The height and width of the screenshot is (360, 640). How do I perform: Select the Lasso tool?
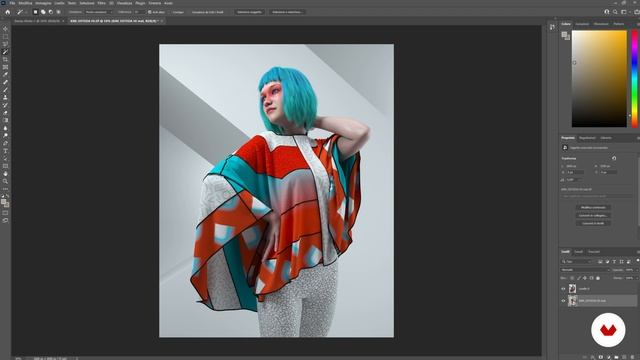5,44
